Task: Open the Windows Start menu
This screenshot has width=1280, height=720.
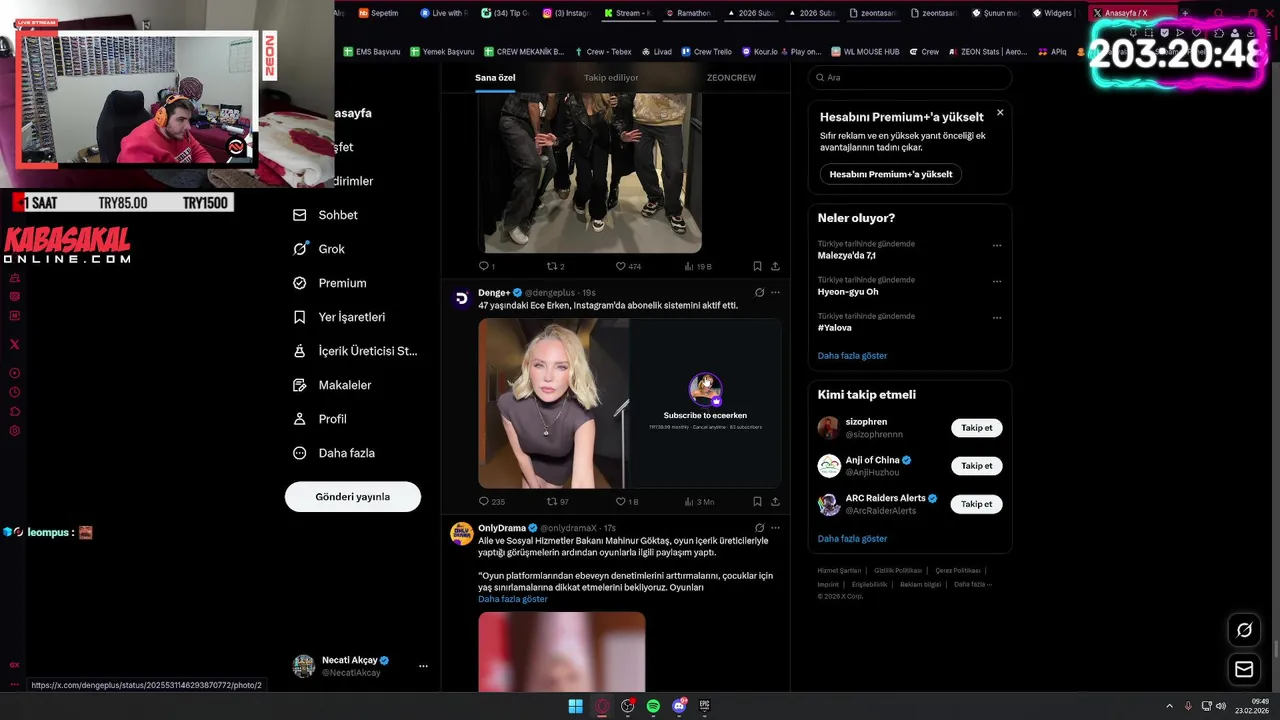Action: click(x=576, y=706)
